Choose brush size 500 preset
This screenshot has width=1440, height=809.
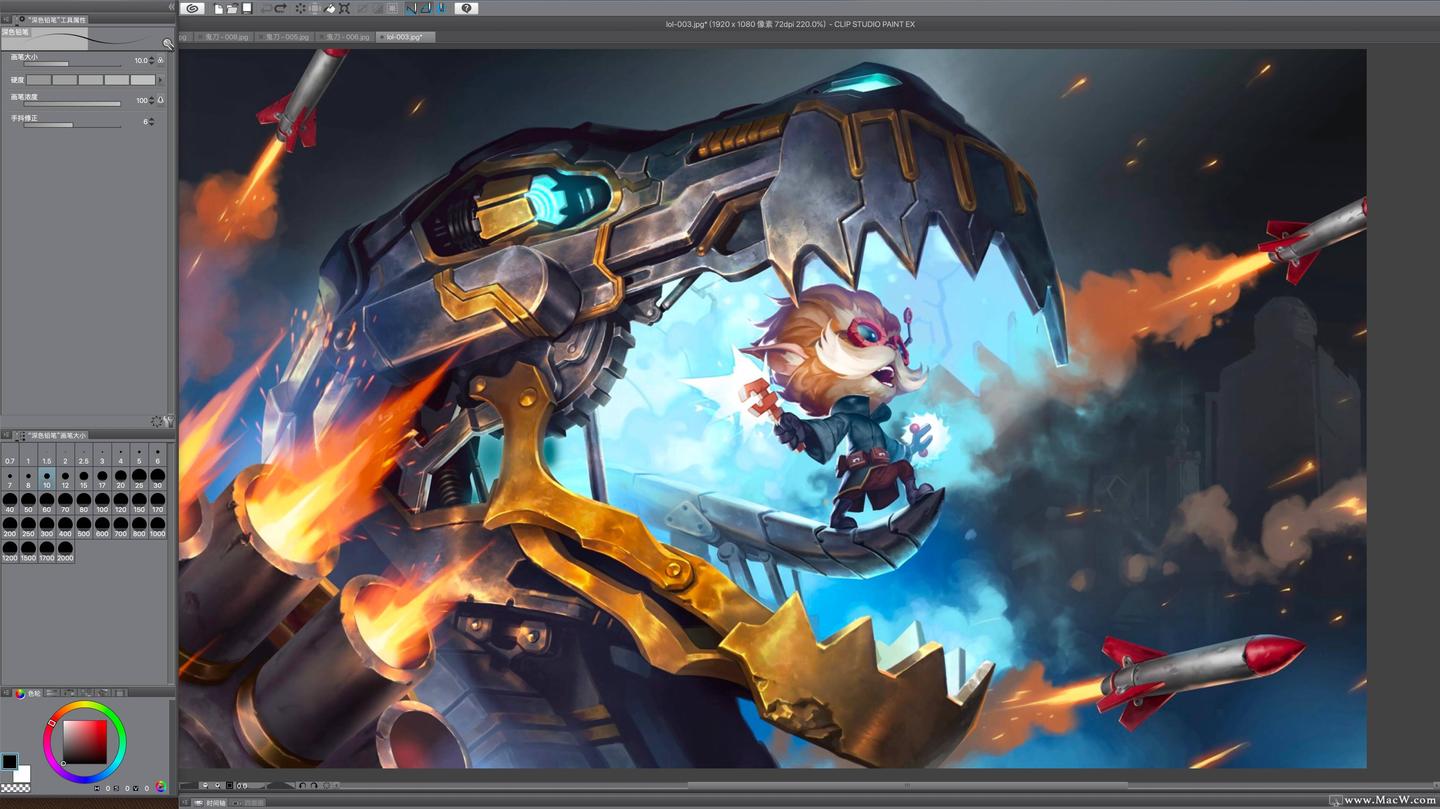point(83,528)
